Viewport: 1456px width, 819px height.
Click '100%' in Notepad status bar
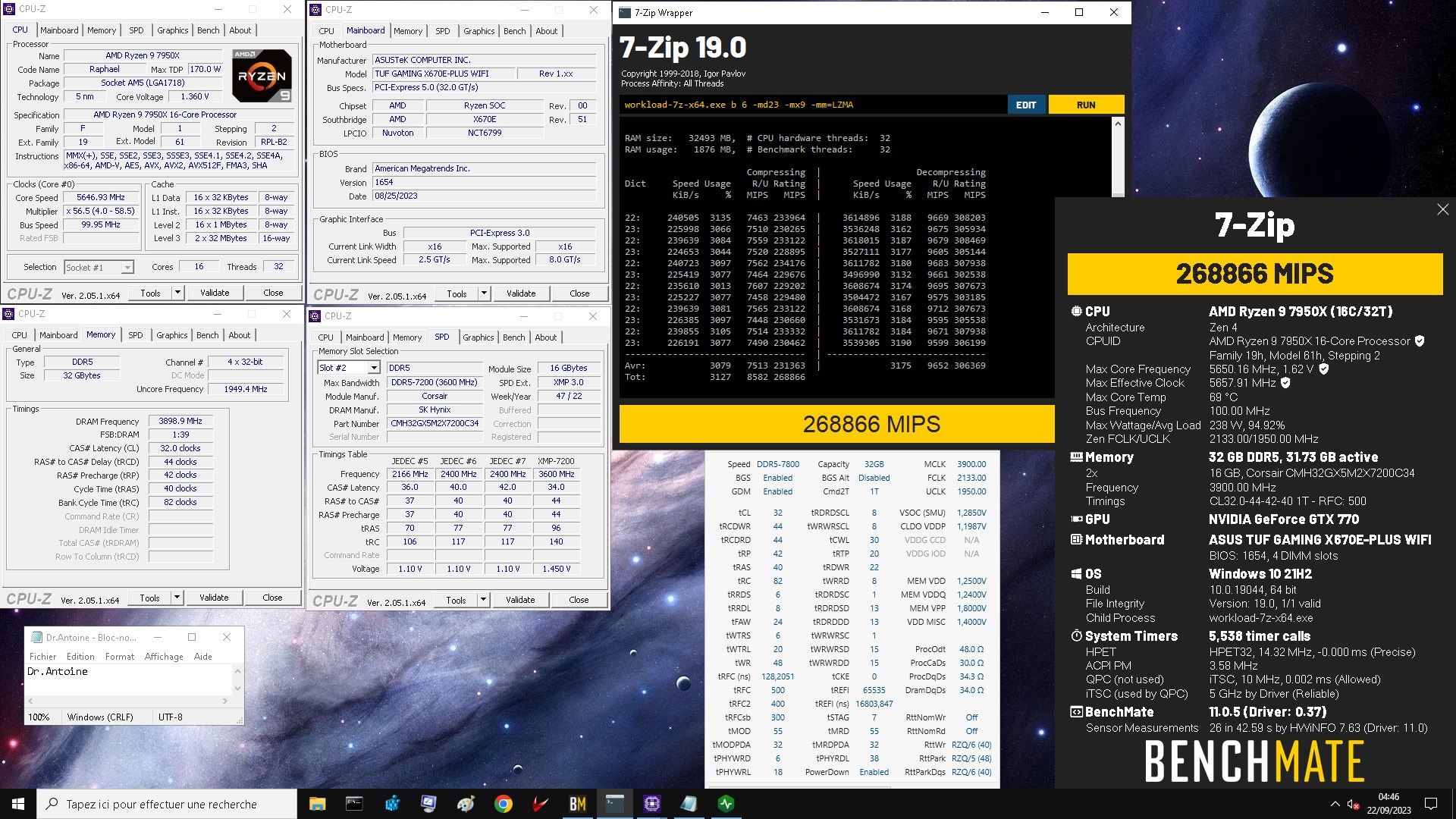point(39,717)
